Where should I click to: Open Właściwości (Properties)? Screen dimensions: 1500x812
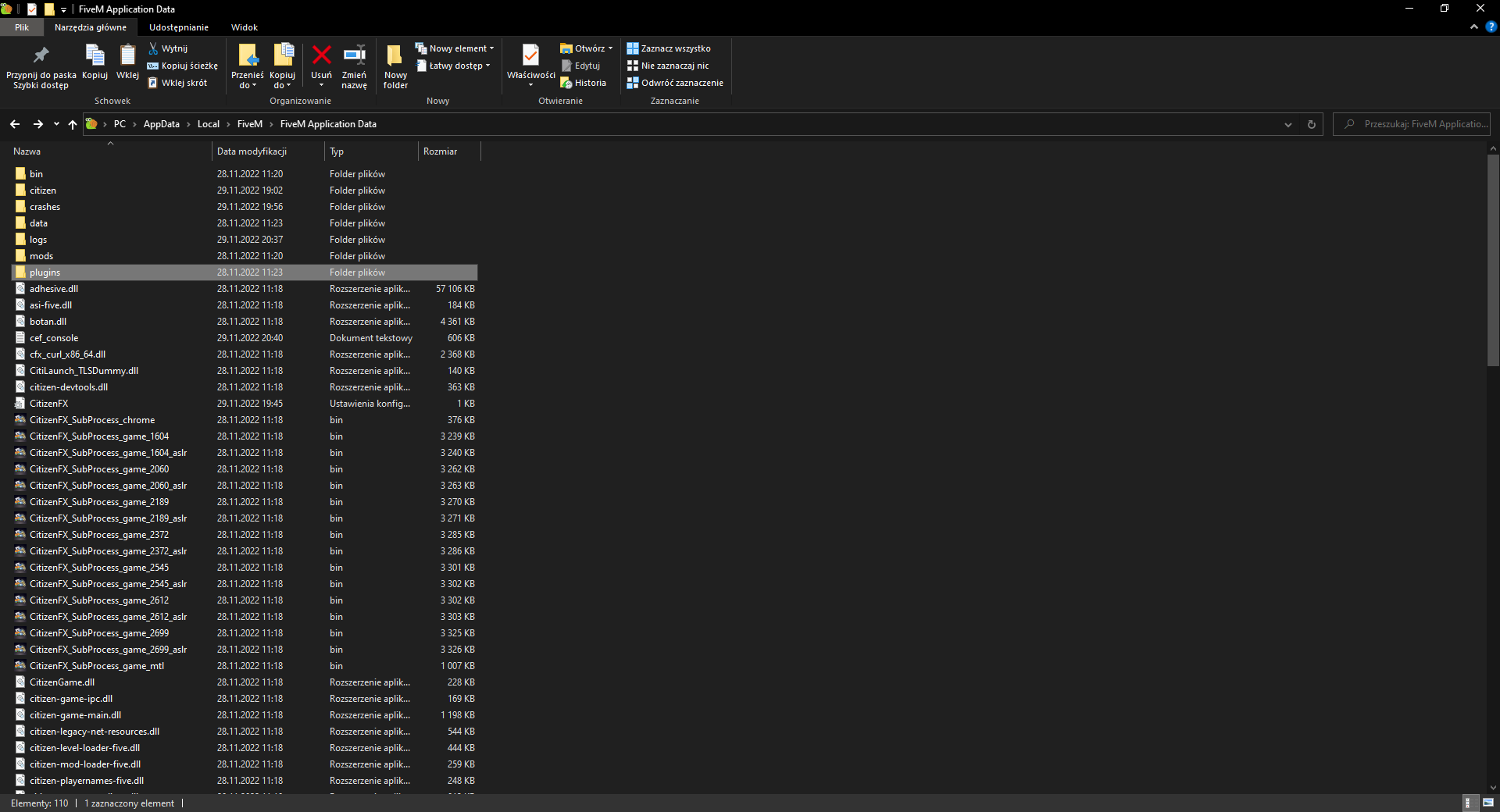[x=530, y=62]
